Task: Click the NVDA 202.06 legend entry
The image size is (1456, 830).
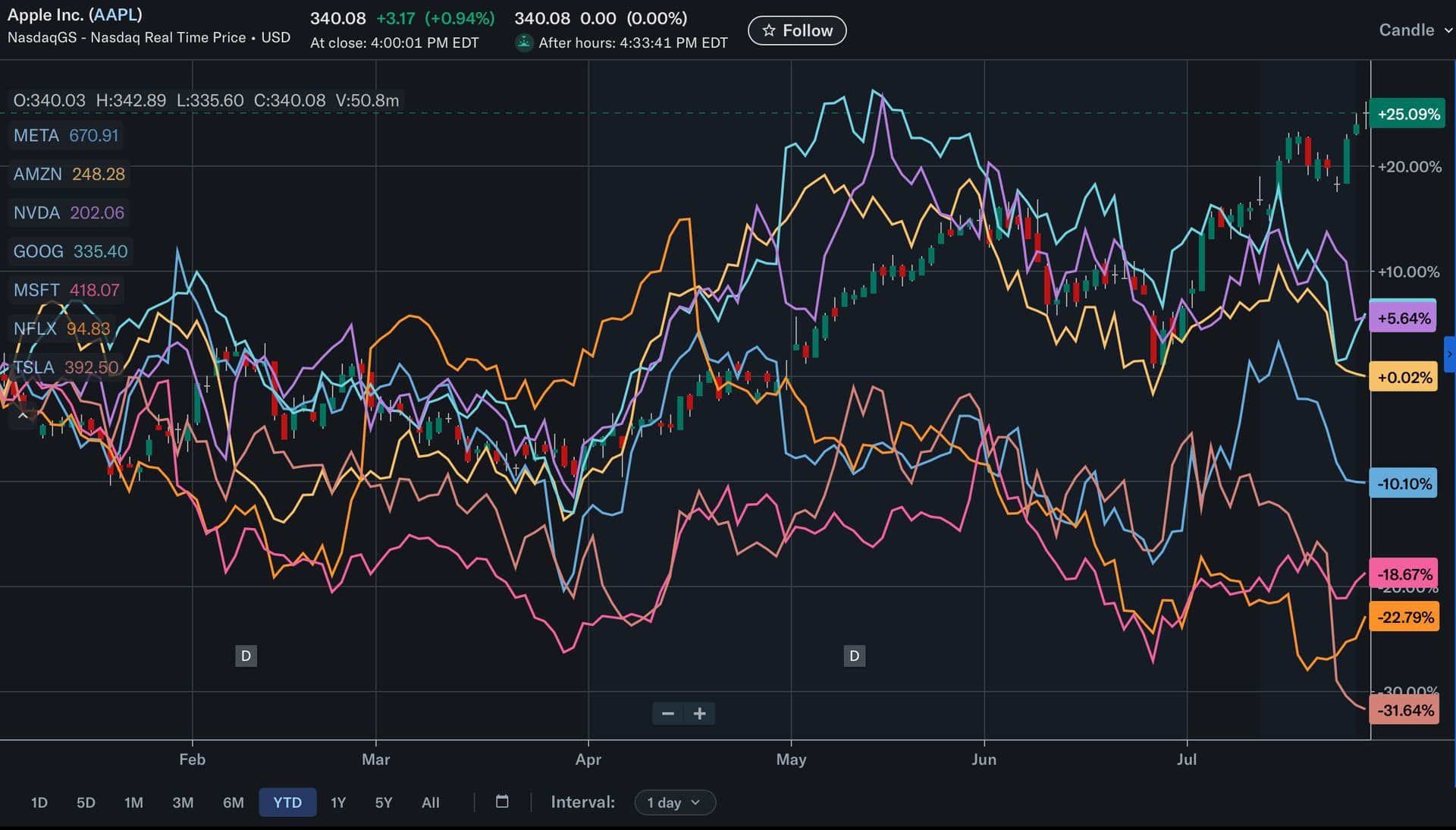Action: pyautogui.click(x=69, y=213)
